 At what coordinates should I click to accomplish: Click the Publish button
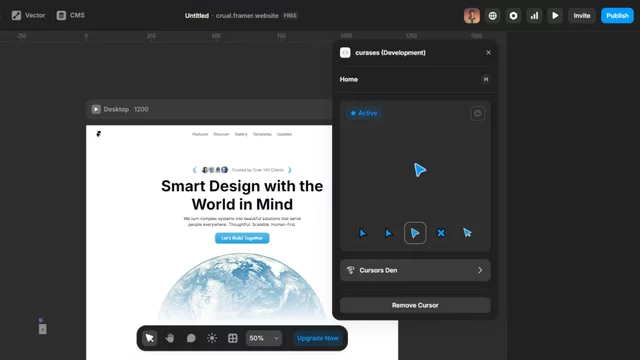pyautogui.click(x=617, y=16)
